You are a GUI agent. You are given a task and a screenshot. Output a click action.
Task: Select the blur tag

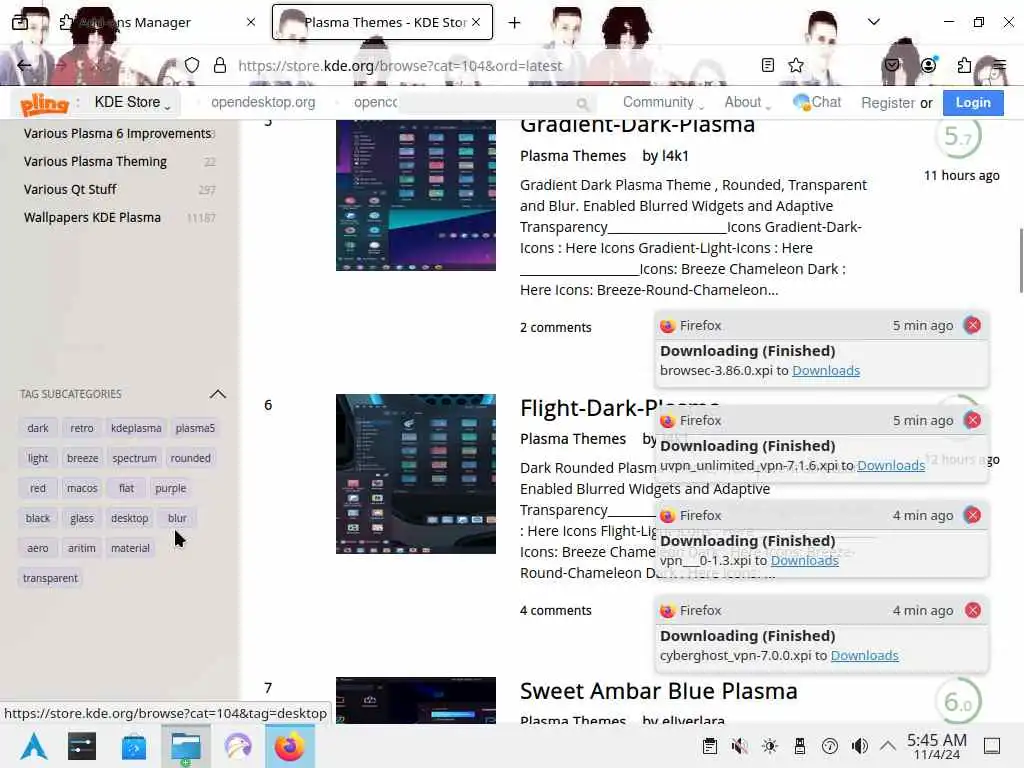[x=177, y=518]
